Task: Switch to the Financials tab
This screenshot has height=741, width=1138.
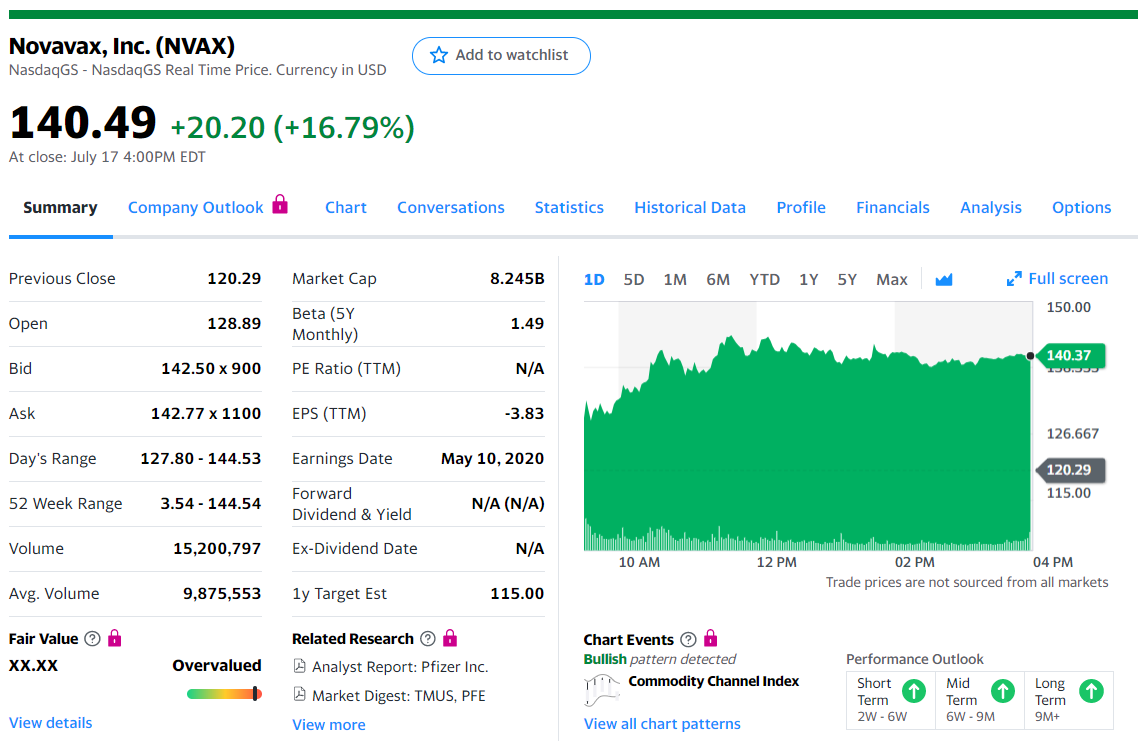Action: coord(893,208)
